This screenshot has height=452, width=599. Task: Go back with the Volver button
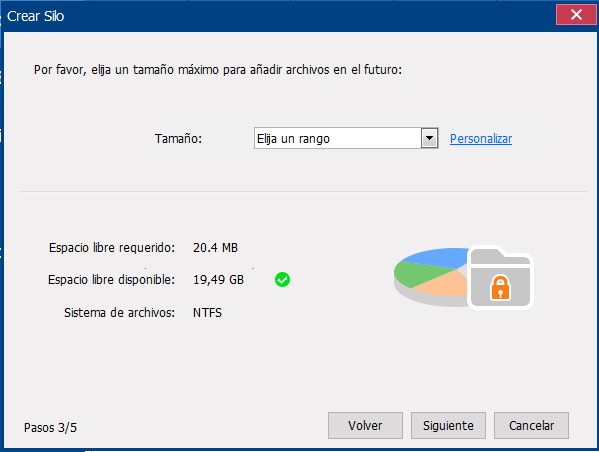(x=365, y=425)
